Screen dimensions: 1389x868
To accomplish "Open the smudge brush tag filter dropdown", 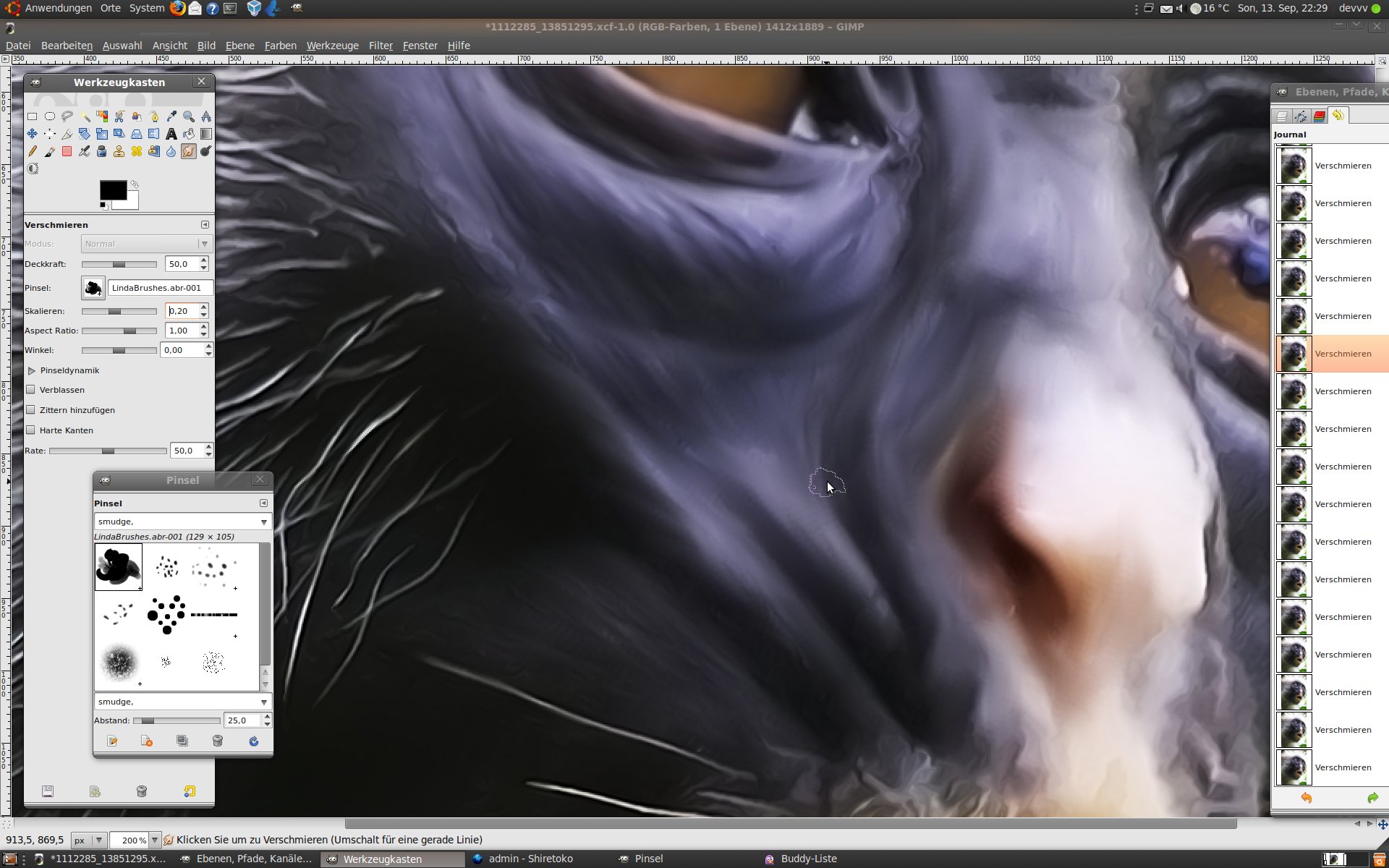I will [263, 522].
